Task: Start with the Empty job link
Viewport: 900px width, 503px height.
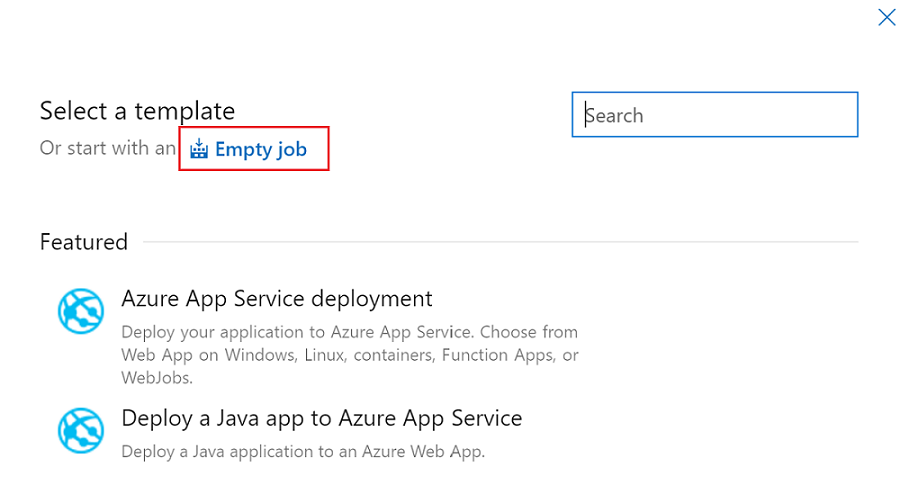Action: [260, 150]
